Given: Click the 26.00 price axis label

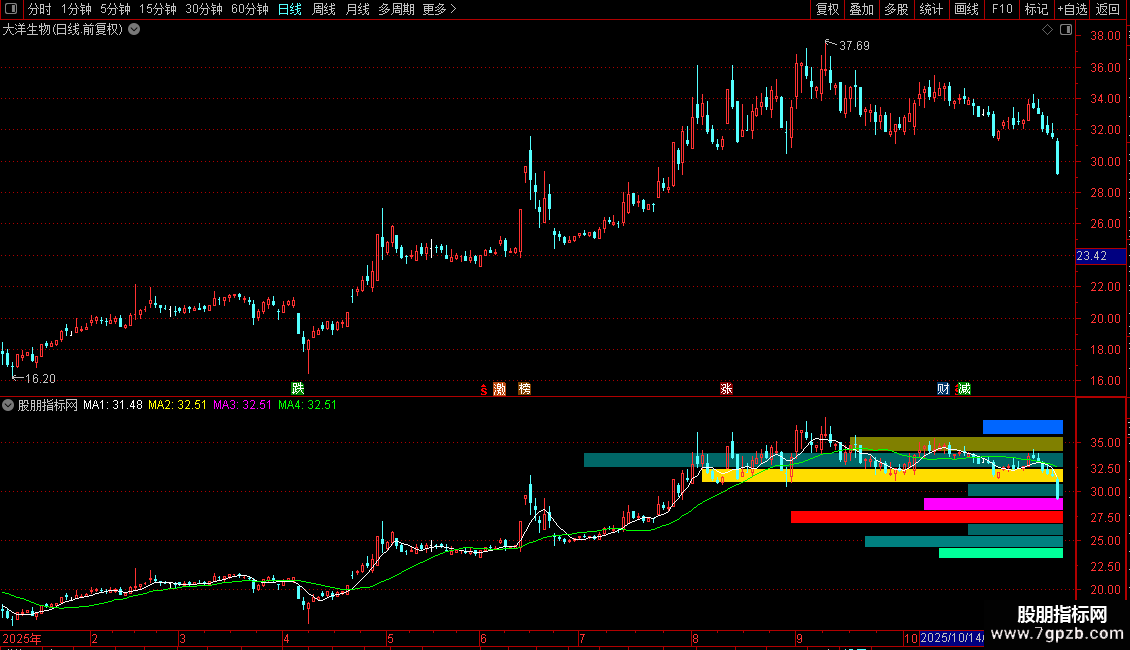Looking at the screenshot, I should tap(1105, 224).
